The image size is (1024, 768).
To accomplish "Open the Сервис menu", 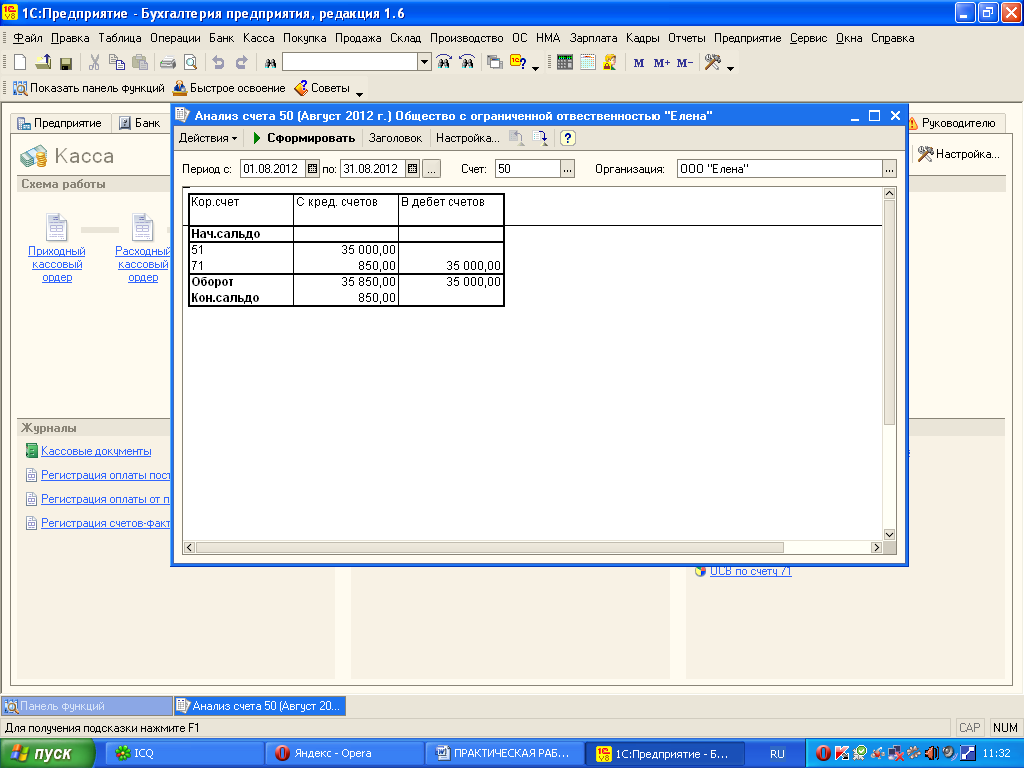I will click(x=808, y=38).
